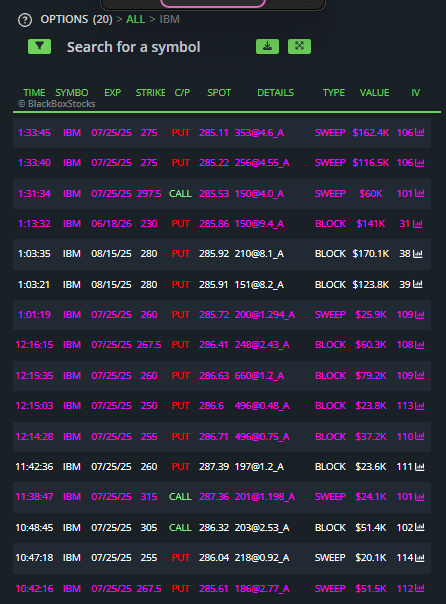
Task: Sort by the EXP column header
Action: pos(112,92)
